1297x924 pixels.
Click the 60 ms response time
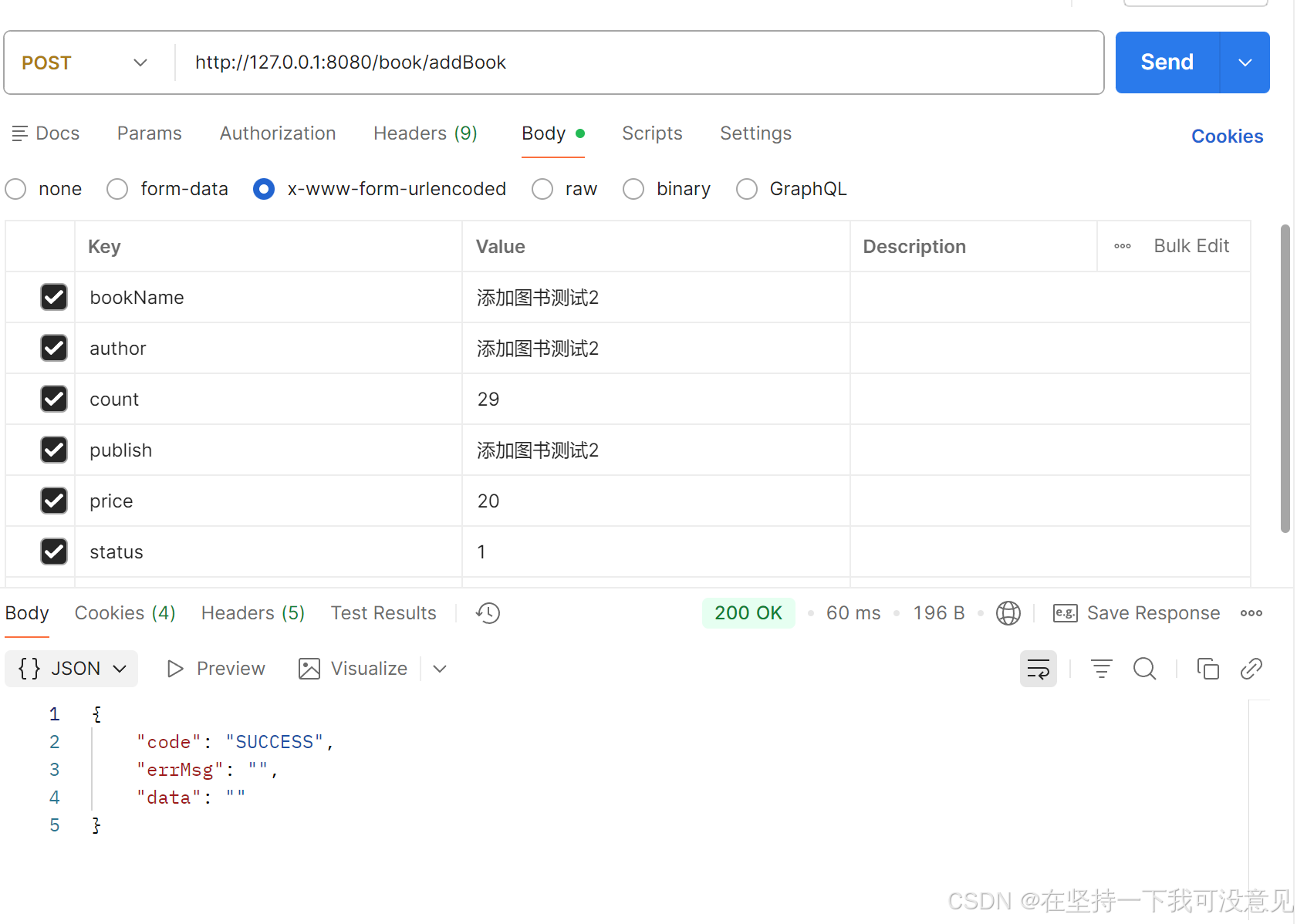pos(853,613)
